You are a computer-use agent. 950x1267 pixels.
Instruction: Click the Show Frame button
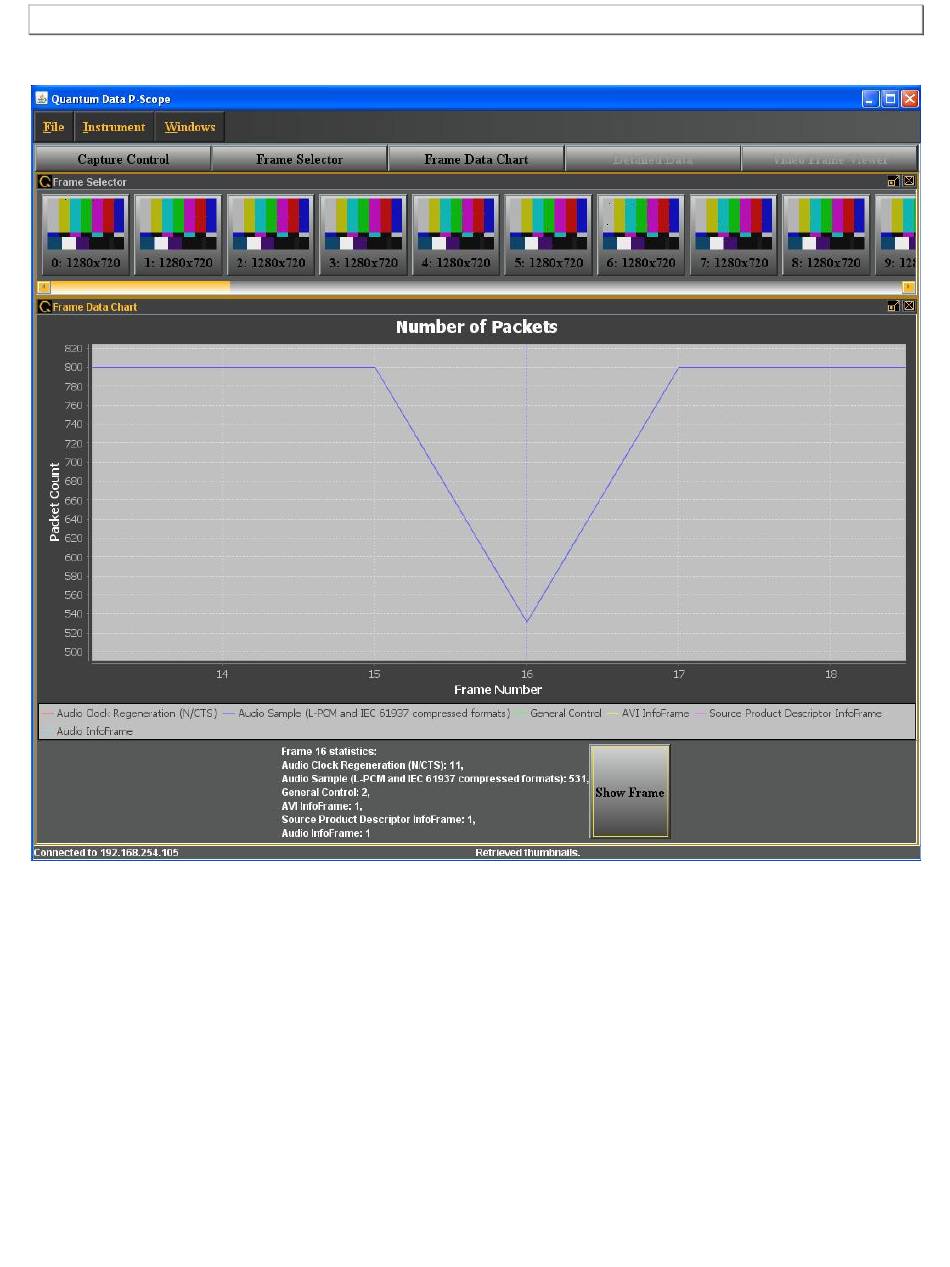point(630,792)
